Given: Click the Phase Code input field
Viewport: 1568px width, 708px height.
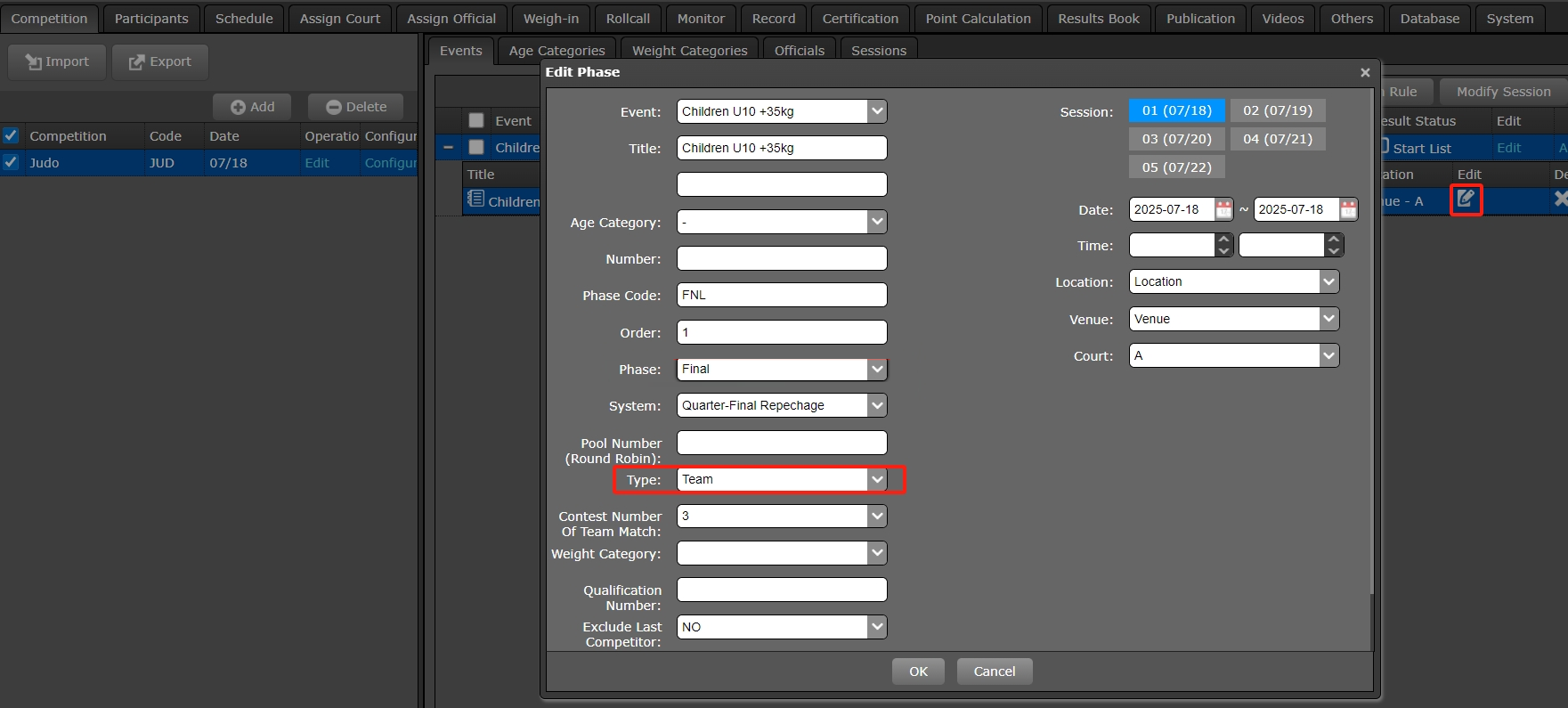Looking at the screenshot, I should [781, 295].
